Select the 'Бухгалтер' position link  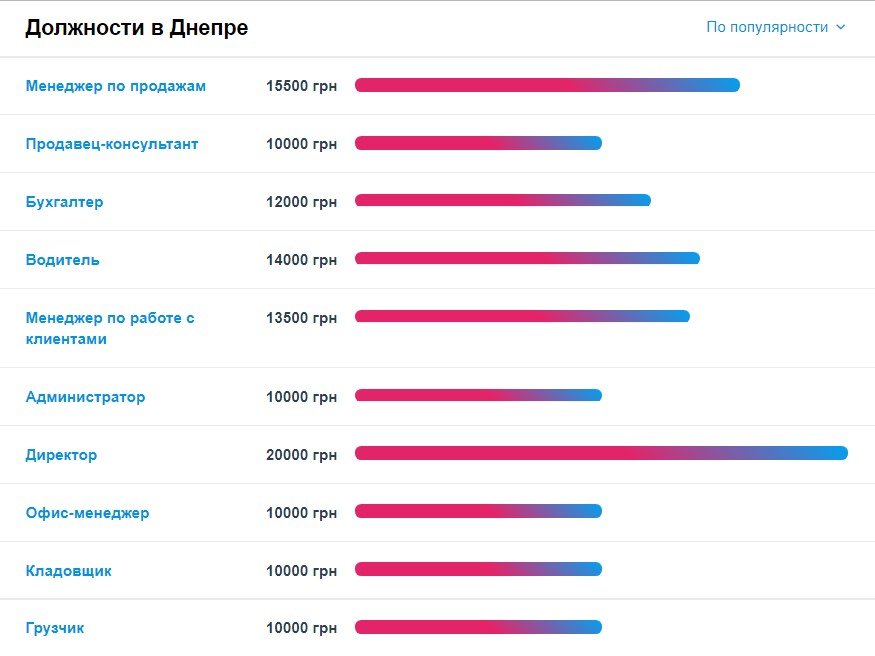tap(64, 202)
